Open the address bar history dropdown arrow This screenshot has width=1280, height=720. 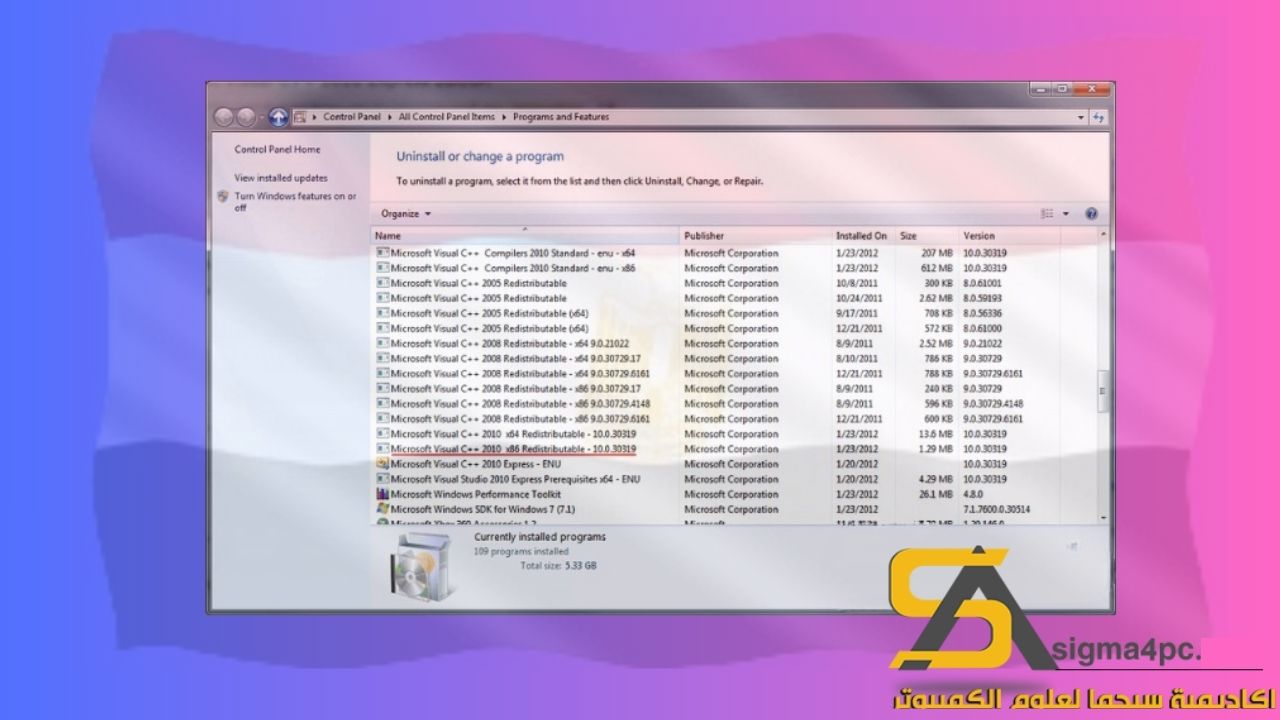pos(1081,117)
